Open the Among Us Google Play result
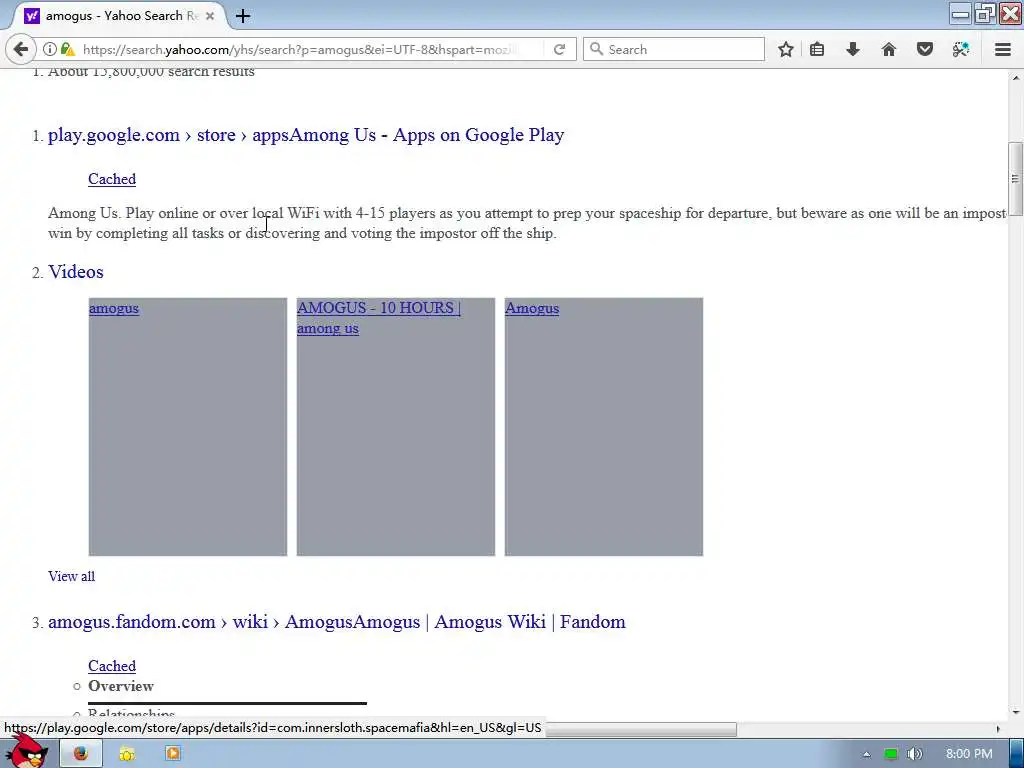This screenshot has width=1024, height=768. (x=306, y=135)
